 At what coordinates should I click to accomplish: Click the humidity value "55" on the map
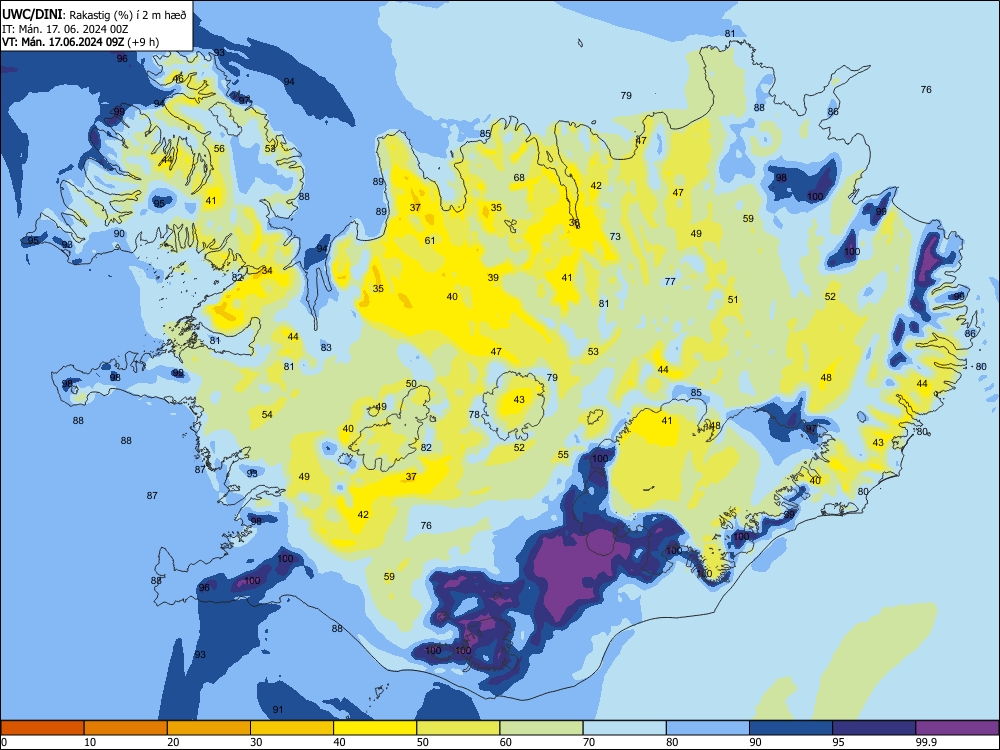563,455
